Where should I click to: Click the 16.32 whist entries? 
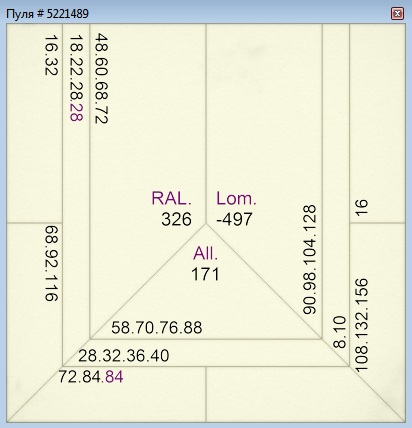[x=51, y=56]
